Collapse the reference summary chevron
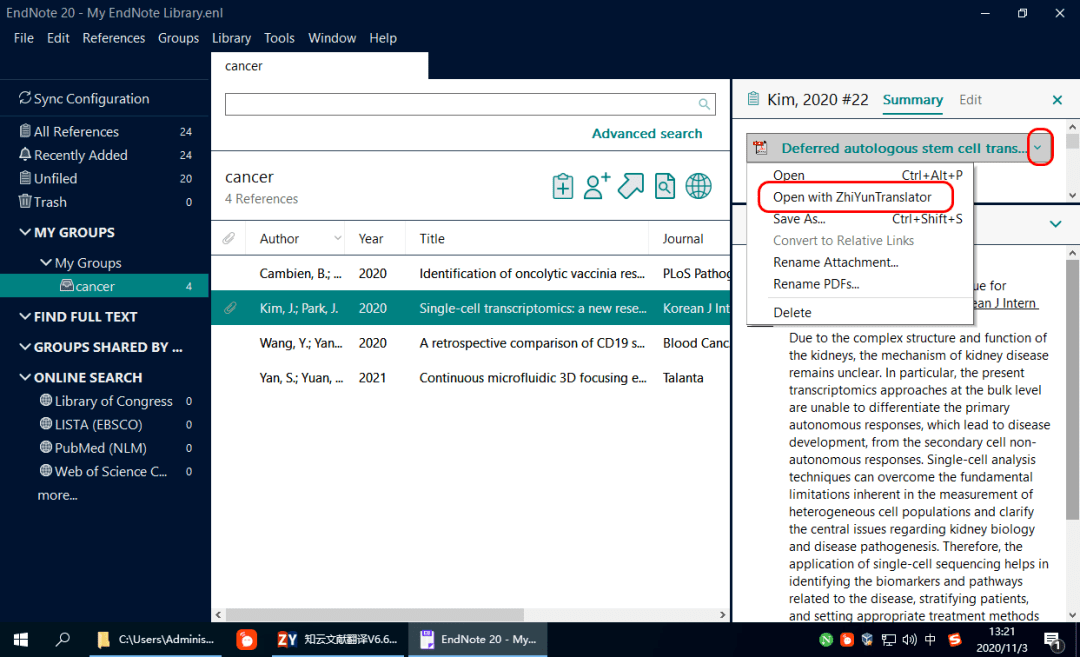1080x657 pixels. pyautogui.click(x=1055, y=224)
